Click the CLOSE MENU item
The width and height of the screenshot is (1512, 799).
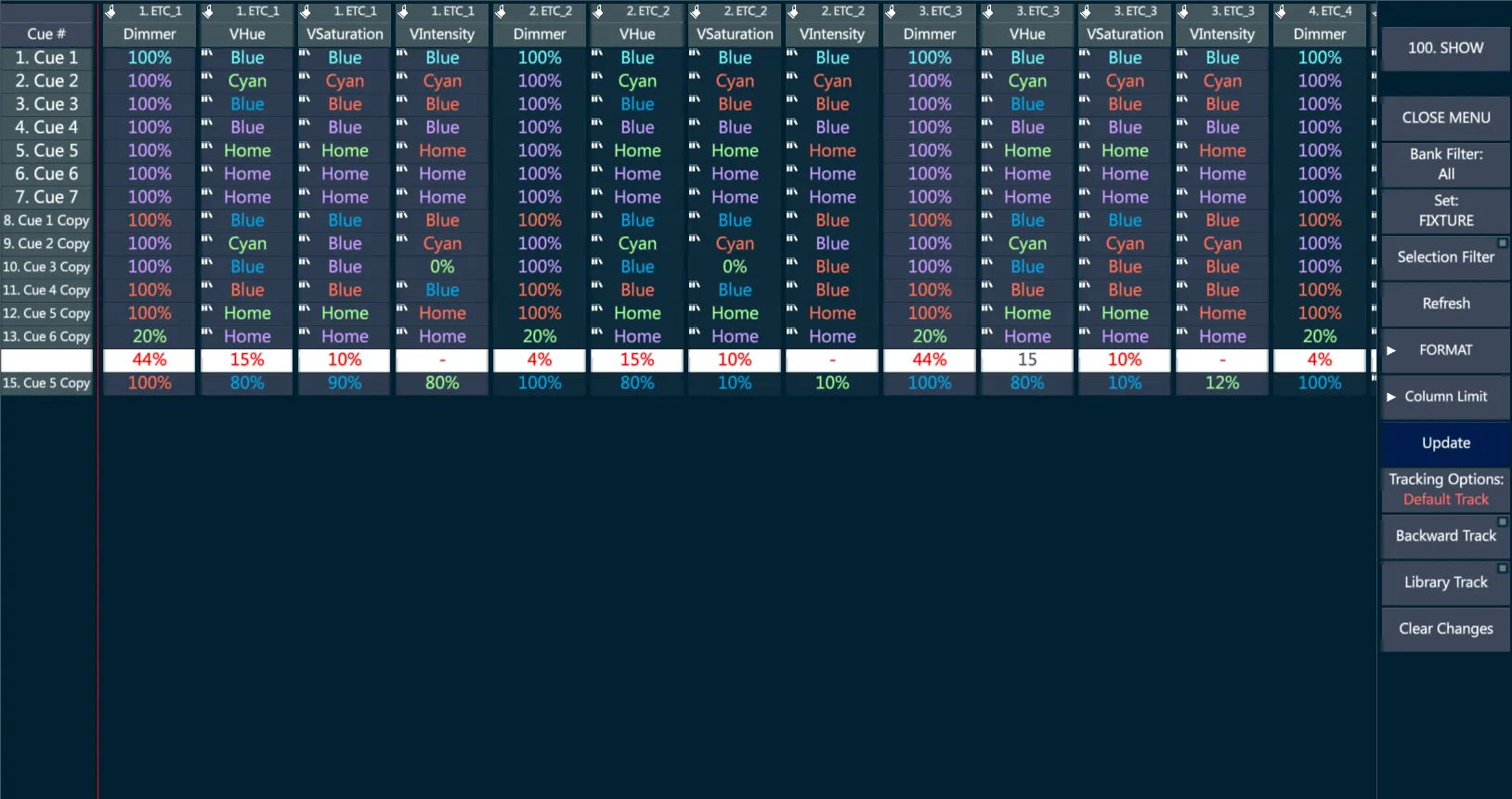1445,118
